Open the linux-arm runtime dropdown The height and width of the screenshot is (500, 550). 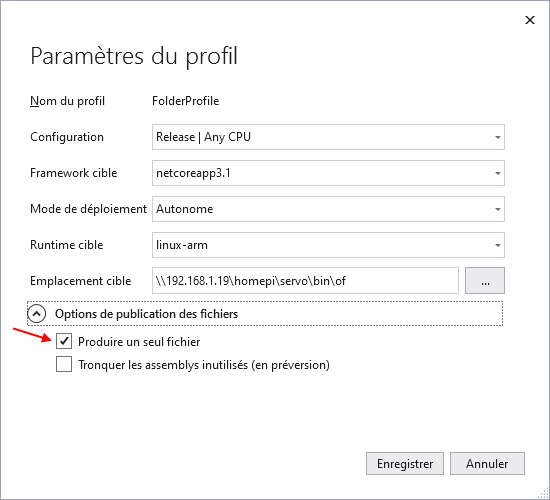pos(328,245)
